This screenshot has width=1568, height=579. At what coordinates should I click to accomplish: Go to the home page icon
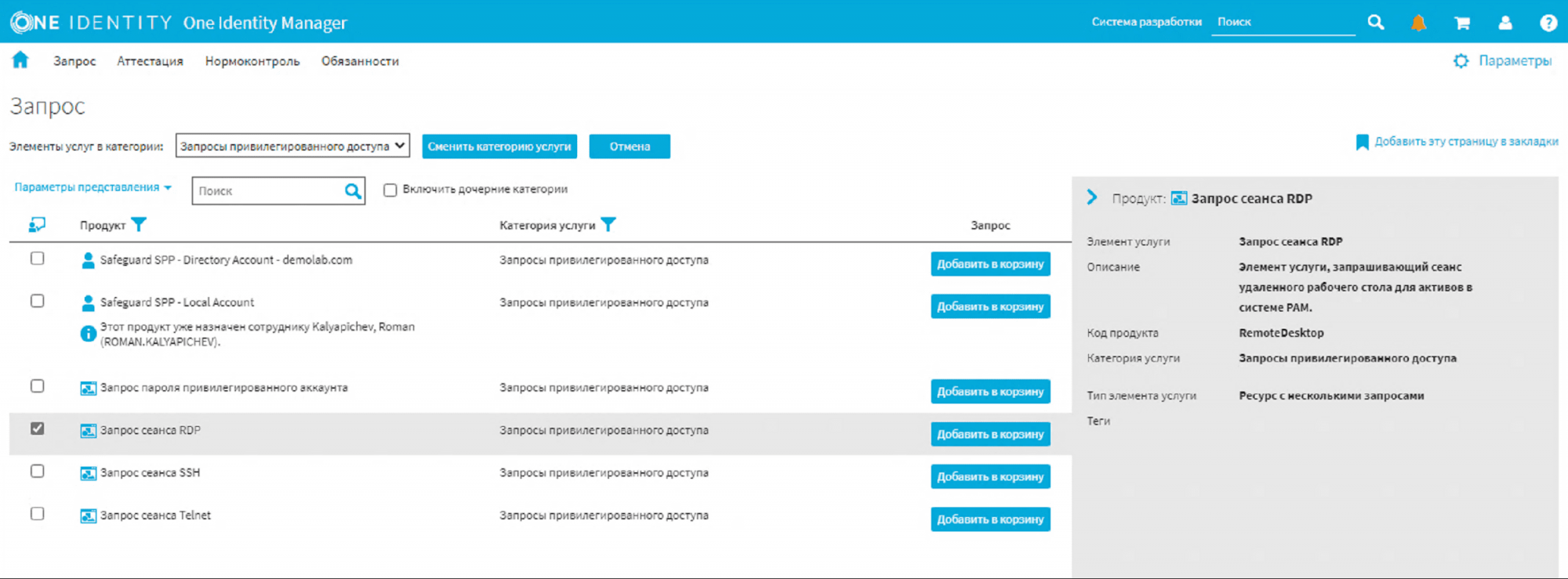pos(20,60)
